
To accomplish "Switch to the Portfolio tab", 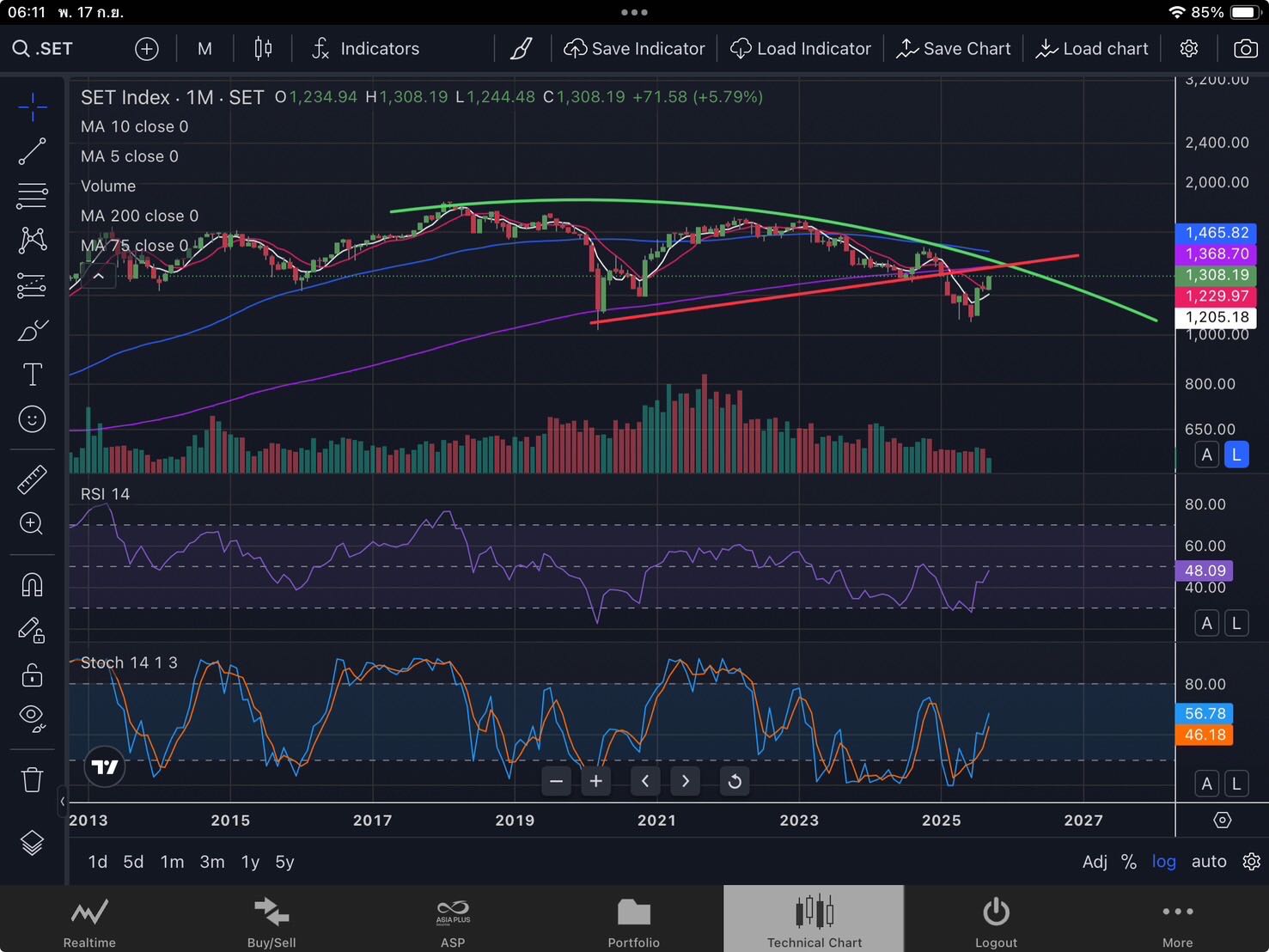I will 634,919.
